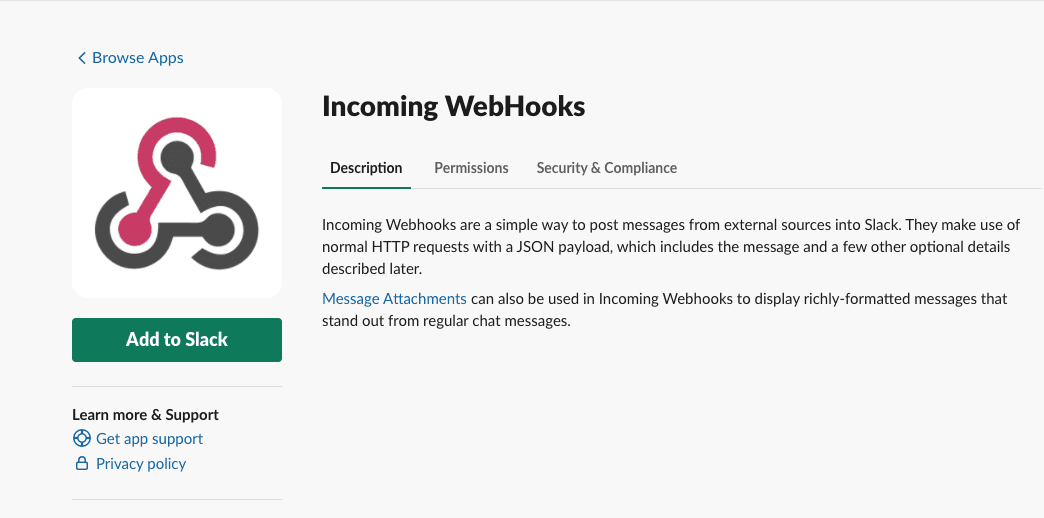
Task: Click the Incoming WebHooks page heading
Action: pyautogui.click(x=453, y=107)
